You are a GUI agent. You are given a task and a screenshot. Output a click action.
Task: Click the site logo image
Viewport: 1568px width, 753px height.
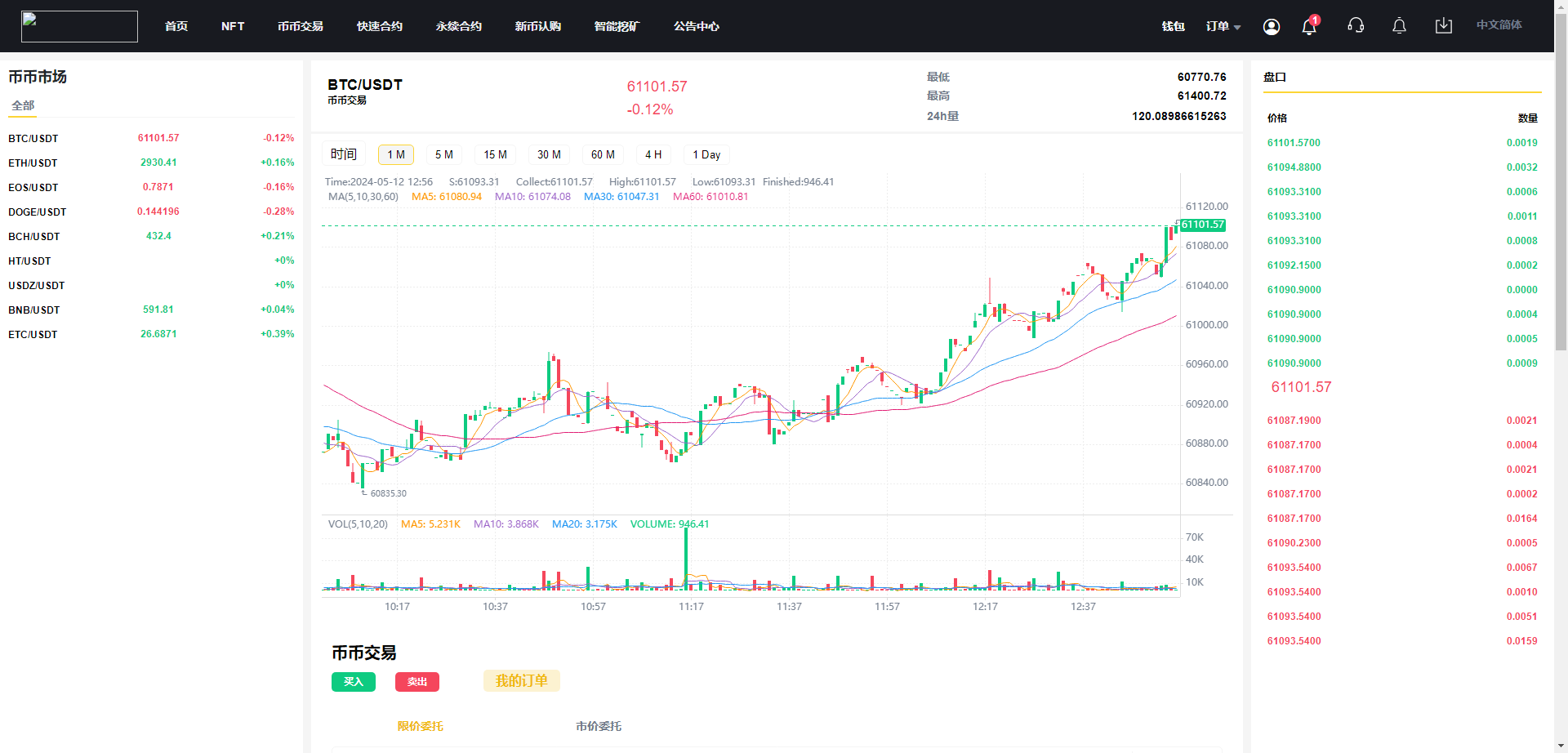click(79, 26)
